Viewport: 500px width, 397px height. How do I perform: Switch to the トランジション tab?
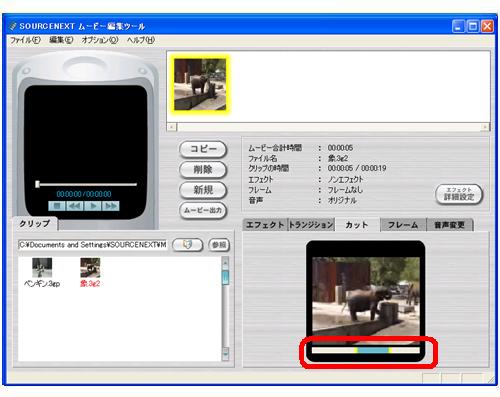[311, 225]
